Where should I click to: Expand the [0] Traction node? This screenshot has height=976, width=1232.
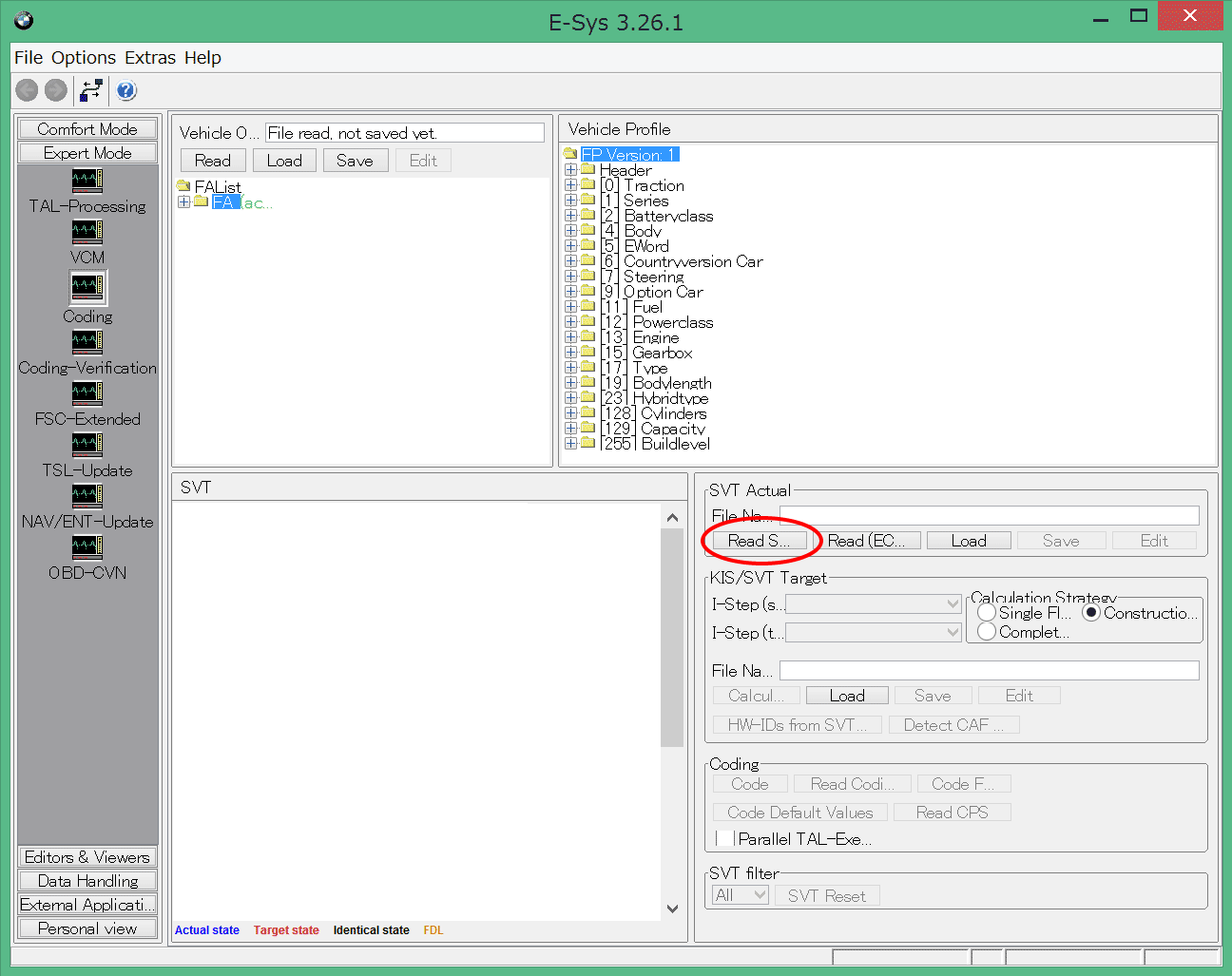[570, 184]
